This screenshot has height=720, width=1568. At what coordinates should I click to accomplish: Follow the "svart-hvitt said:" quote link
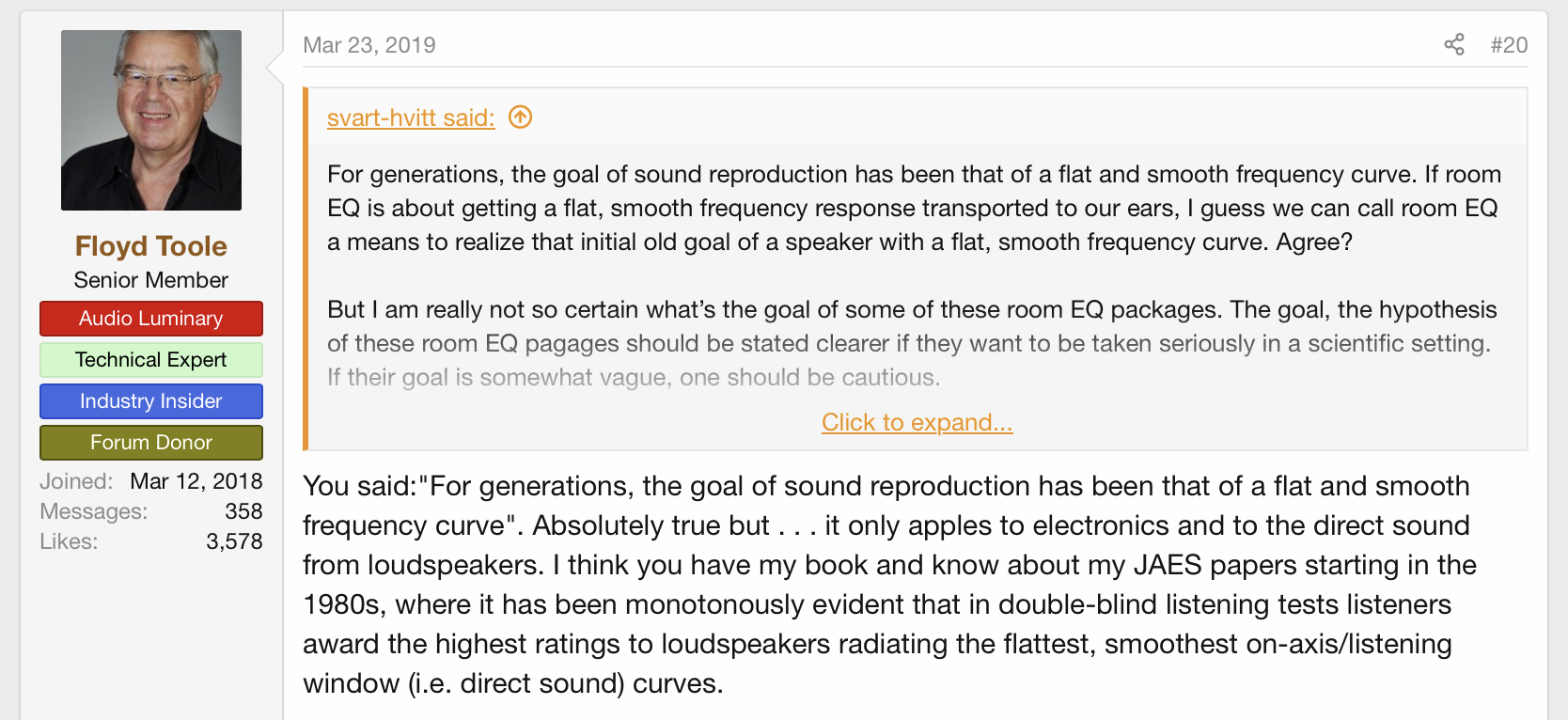coord(411,117)
